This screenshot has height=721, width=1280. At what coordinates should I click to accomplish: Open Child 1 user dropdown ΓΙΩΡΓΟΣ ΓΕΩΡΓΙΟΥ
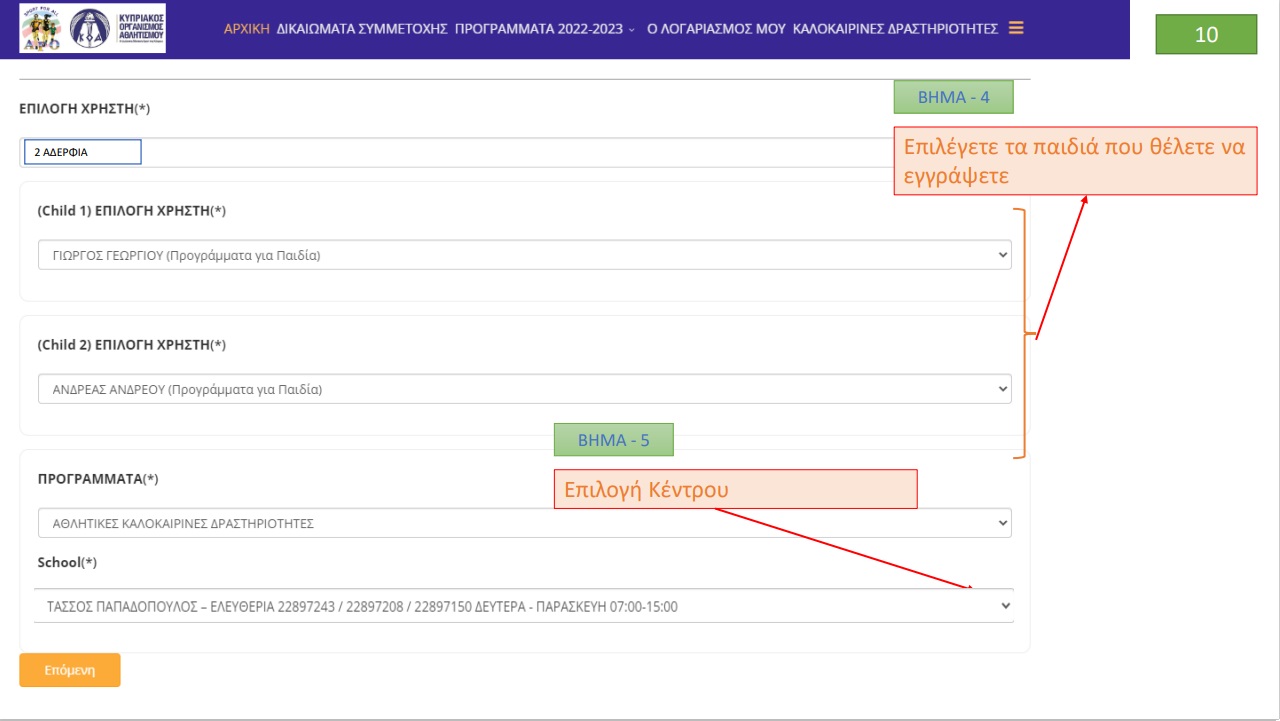coord(525,255)
